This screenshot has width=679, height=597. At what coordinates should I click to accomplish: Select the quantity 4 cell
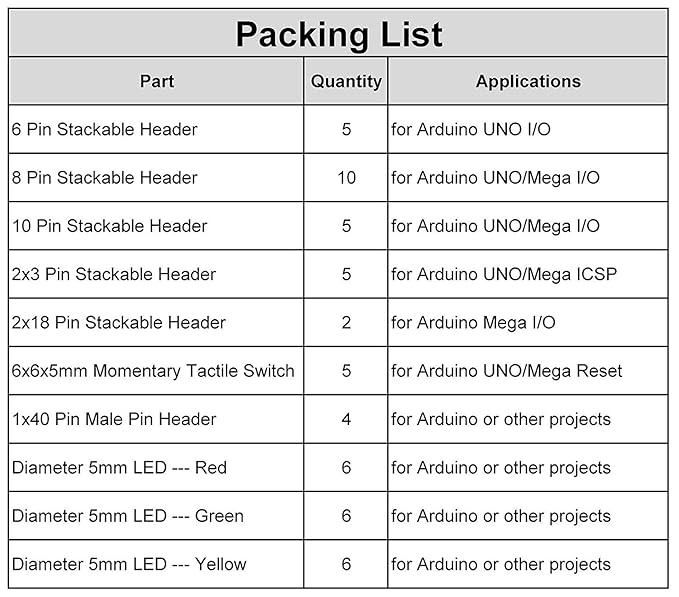click(346, 419)
